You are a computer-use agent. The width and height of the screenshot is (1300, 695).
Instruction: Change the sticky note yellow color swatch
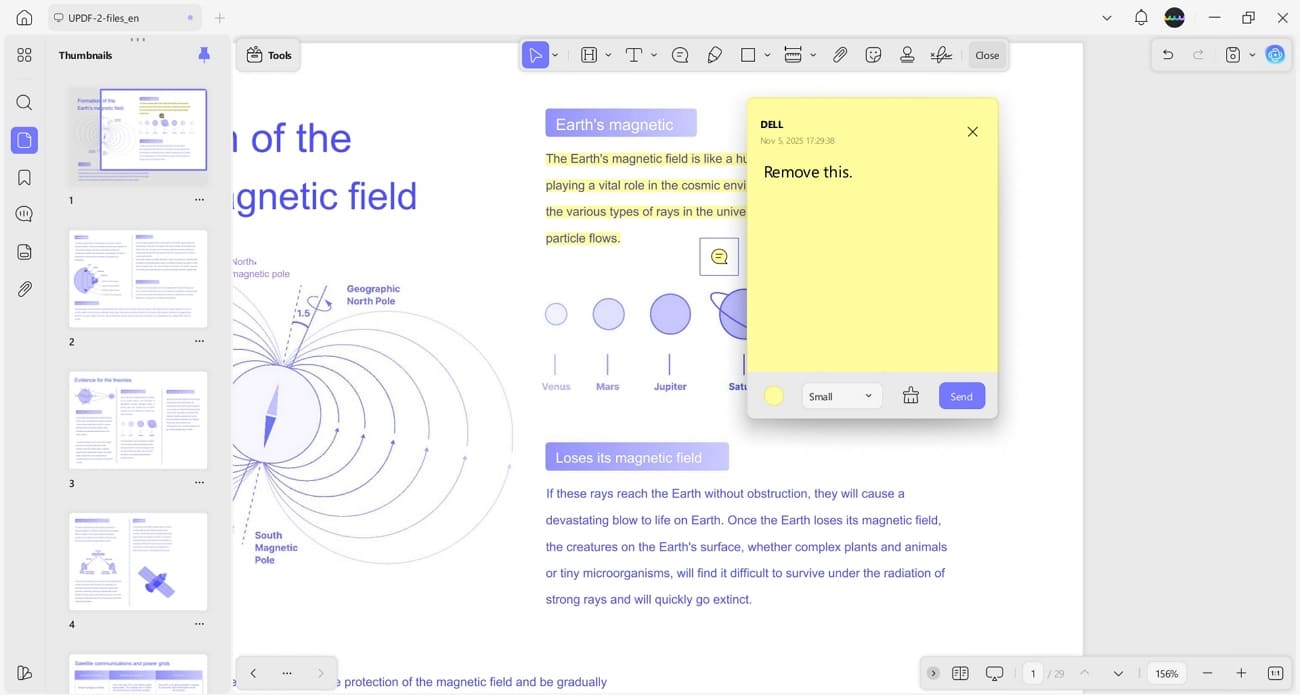coord(773,396)
